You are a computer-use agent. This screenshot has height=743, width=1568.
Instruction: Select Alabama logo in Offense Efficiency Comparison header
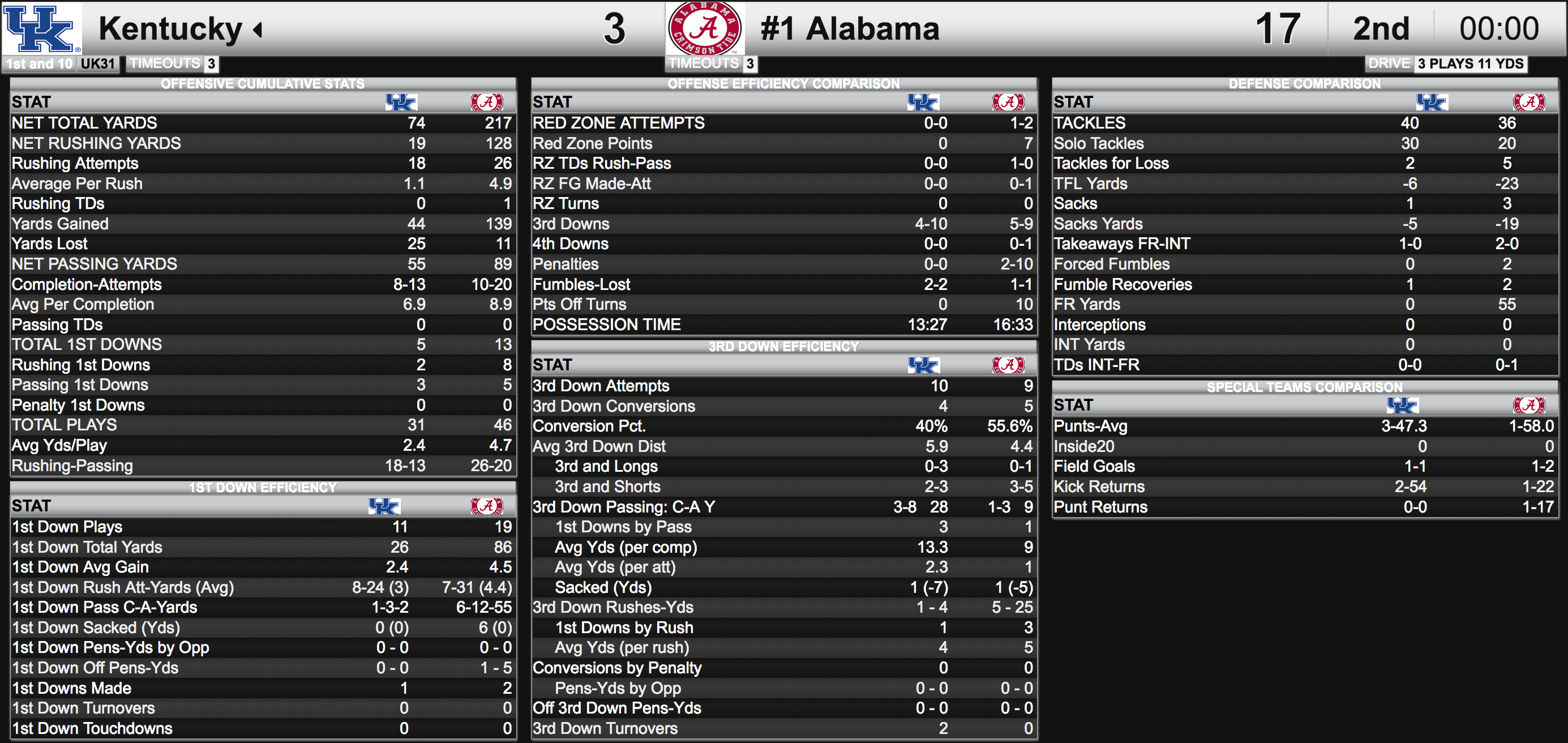1008,103
